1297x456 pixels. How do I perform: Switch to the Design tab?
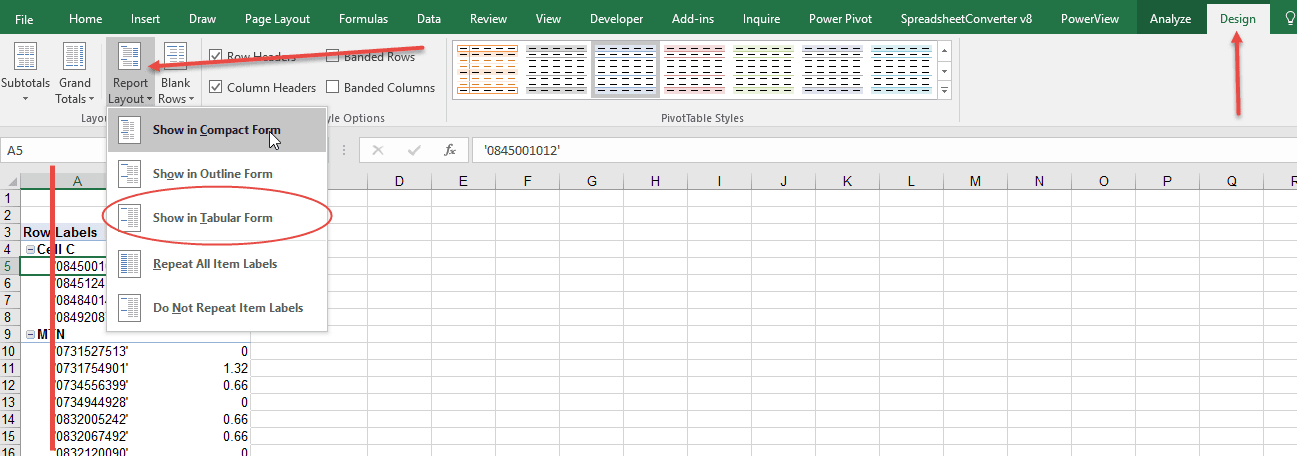(1238, 18)
